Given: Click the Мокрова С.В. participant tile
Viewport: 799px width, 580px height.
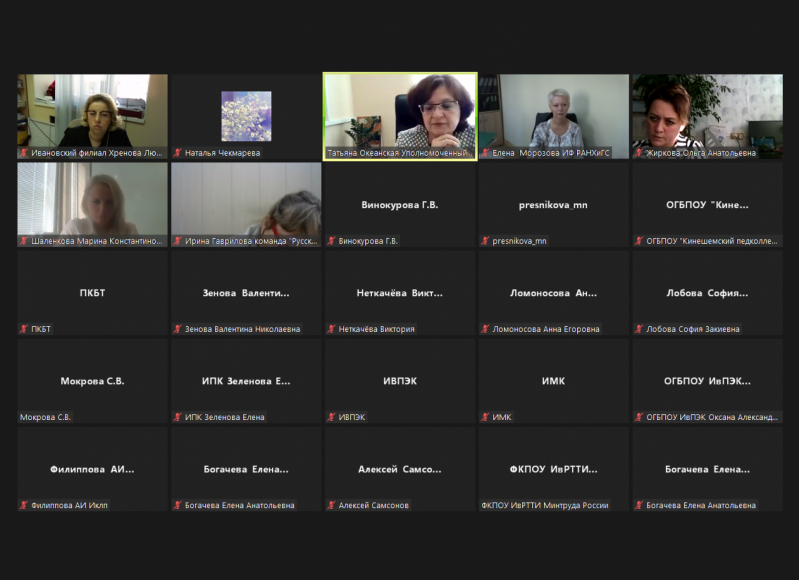Looking at the screenshot, I should pyautogui.click(x=92, y=381).
